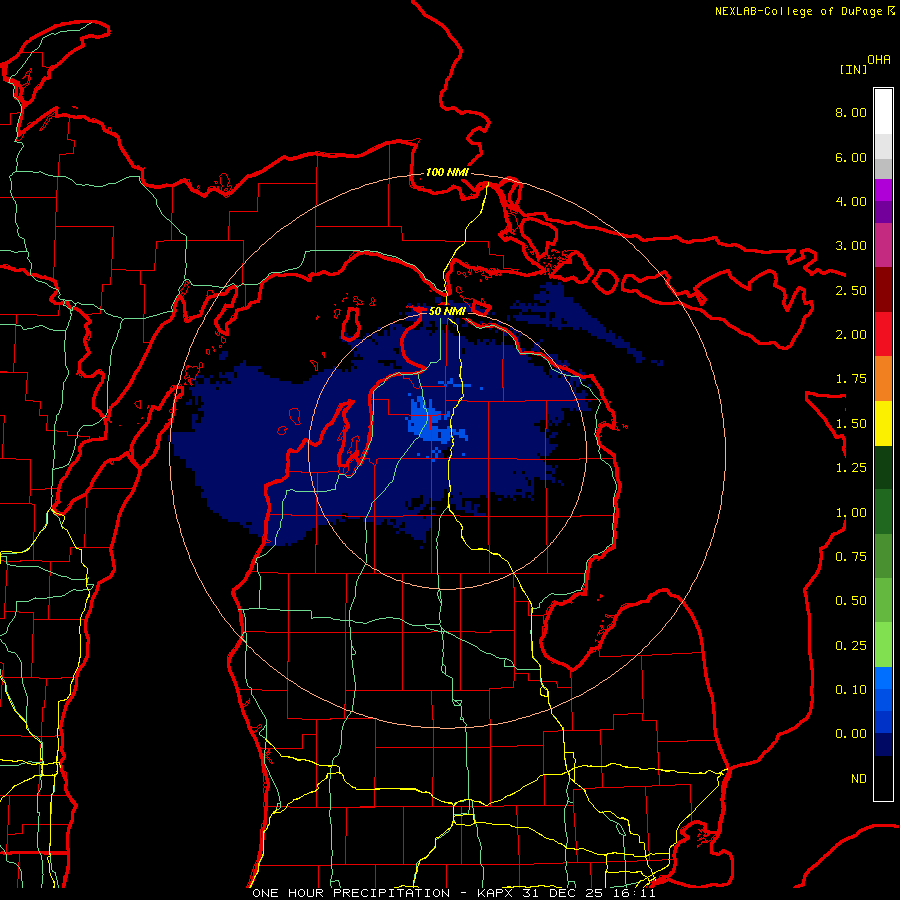The height and width of the screenshot is (900, 900).
Task: Pick the pink swatch beside 3.00
Action: [883, 245]
